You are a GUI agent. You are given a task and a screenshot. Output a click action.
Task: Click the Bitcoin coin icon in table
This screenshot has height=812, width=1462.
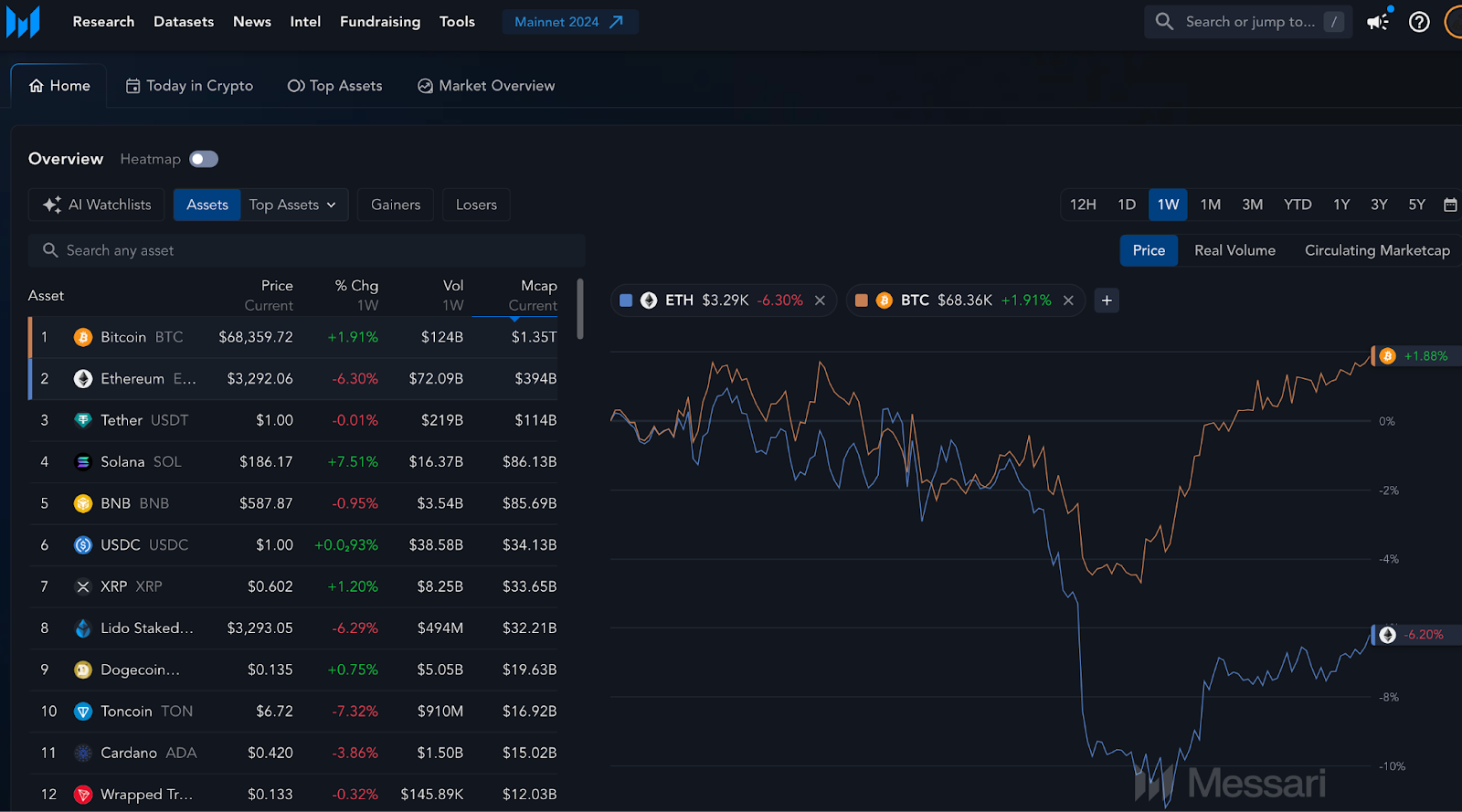[x=83, y=337]
